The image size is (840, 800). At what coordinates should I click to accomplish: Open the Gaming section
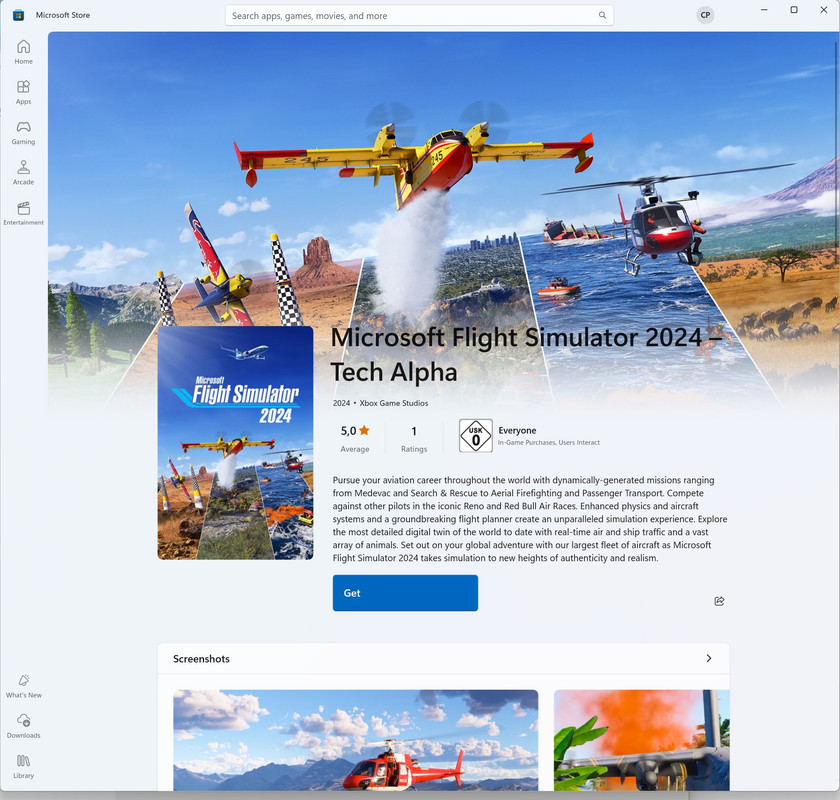24,132
